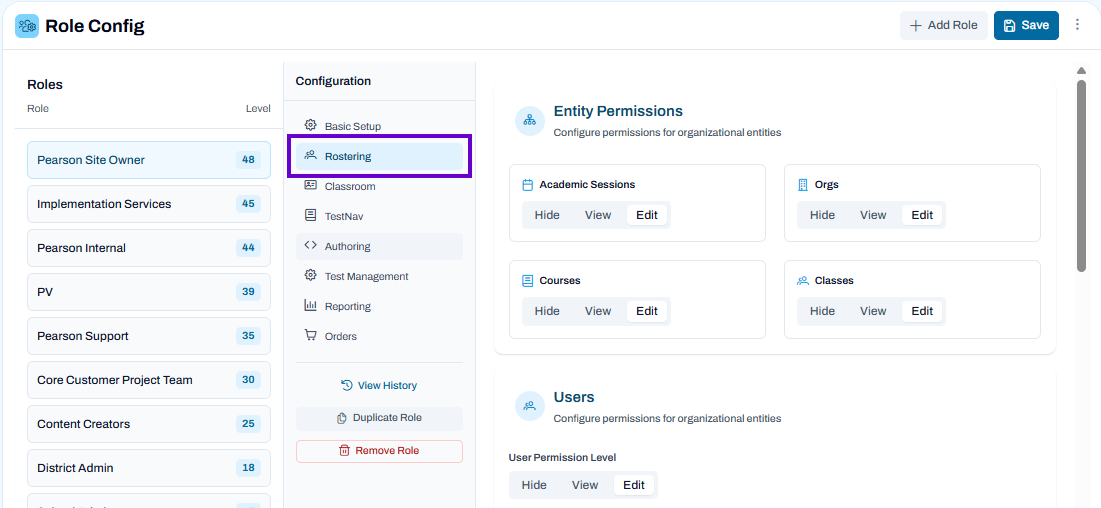Click the scrollbar up arrow
Image resolution: width=1101 pixels, height=508 pixels.
1081,70
